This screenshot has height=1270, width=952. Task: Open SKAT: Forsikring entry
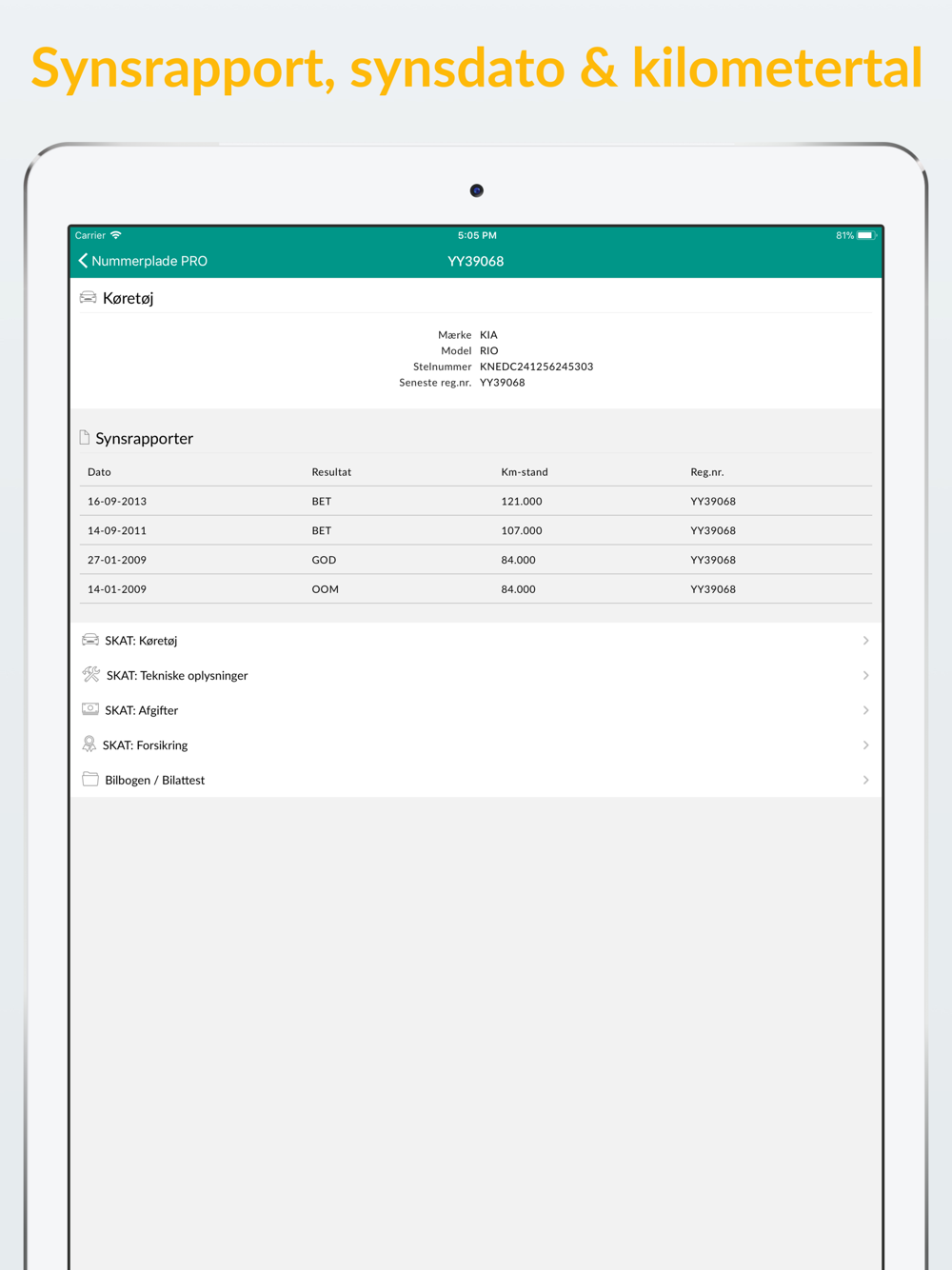coord(476,744)
